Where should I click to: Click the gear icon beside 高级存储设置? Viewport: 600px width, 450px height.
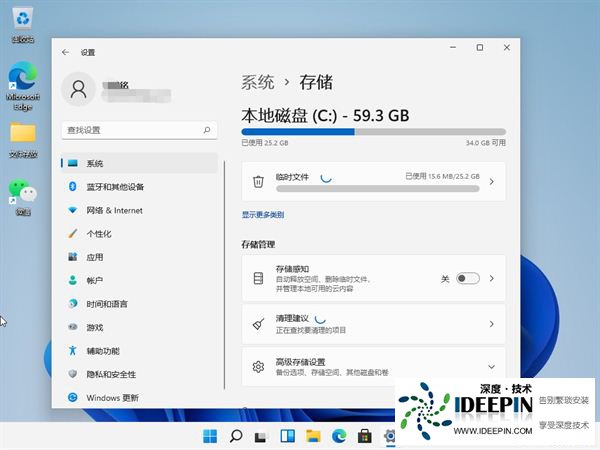(258, 367)
